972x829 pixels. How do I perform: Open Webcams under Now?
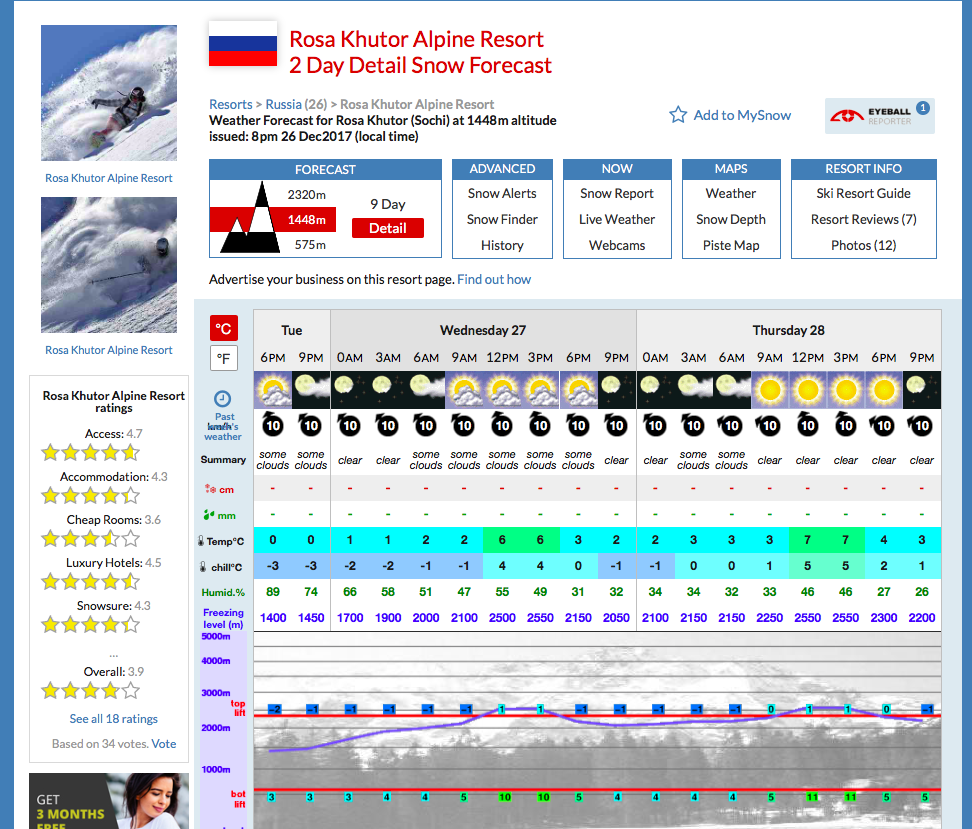pyautogui.click(x=617, y=246)
